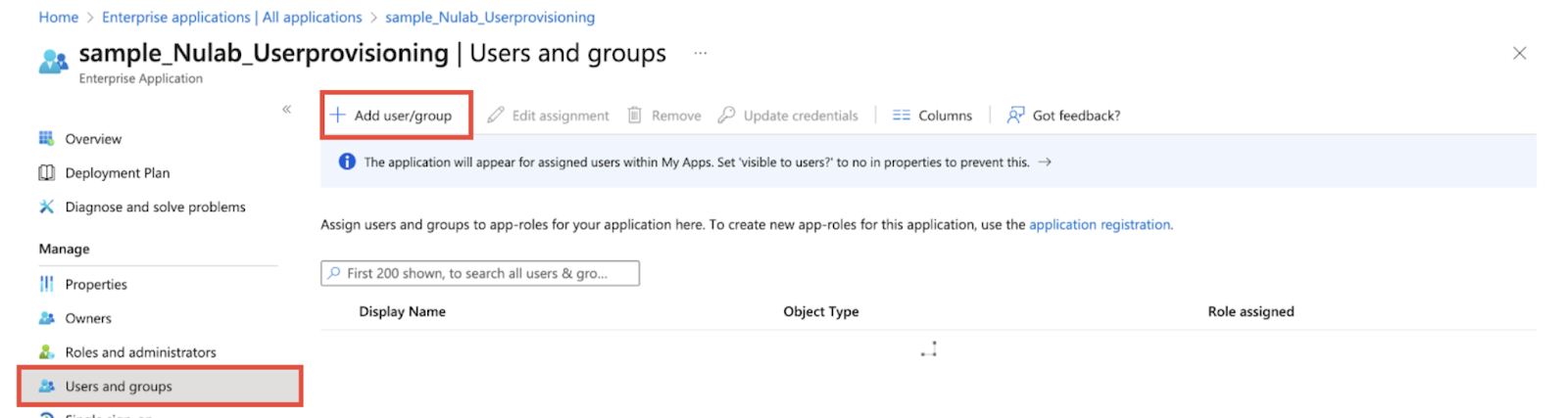Click the enterprise application icon beside the title
The width and height of the screenshot is (1568, 418).
(x=53, y=62)
